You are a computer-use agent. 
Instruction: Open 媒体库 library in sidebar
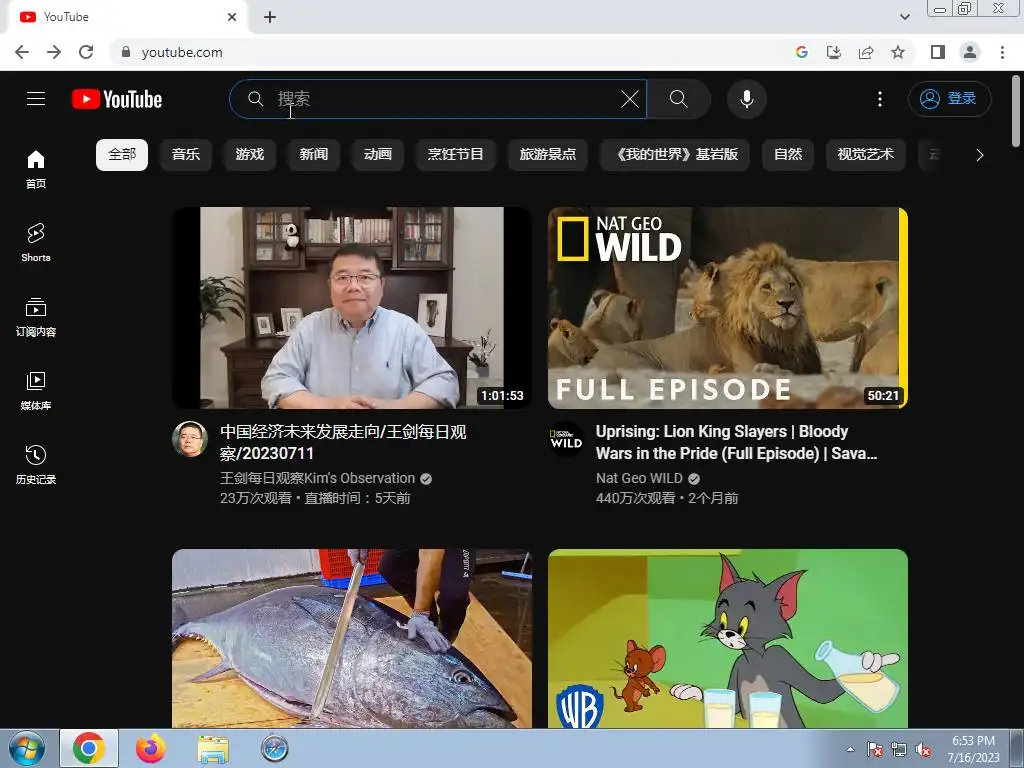[36, 391]
